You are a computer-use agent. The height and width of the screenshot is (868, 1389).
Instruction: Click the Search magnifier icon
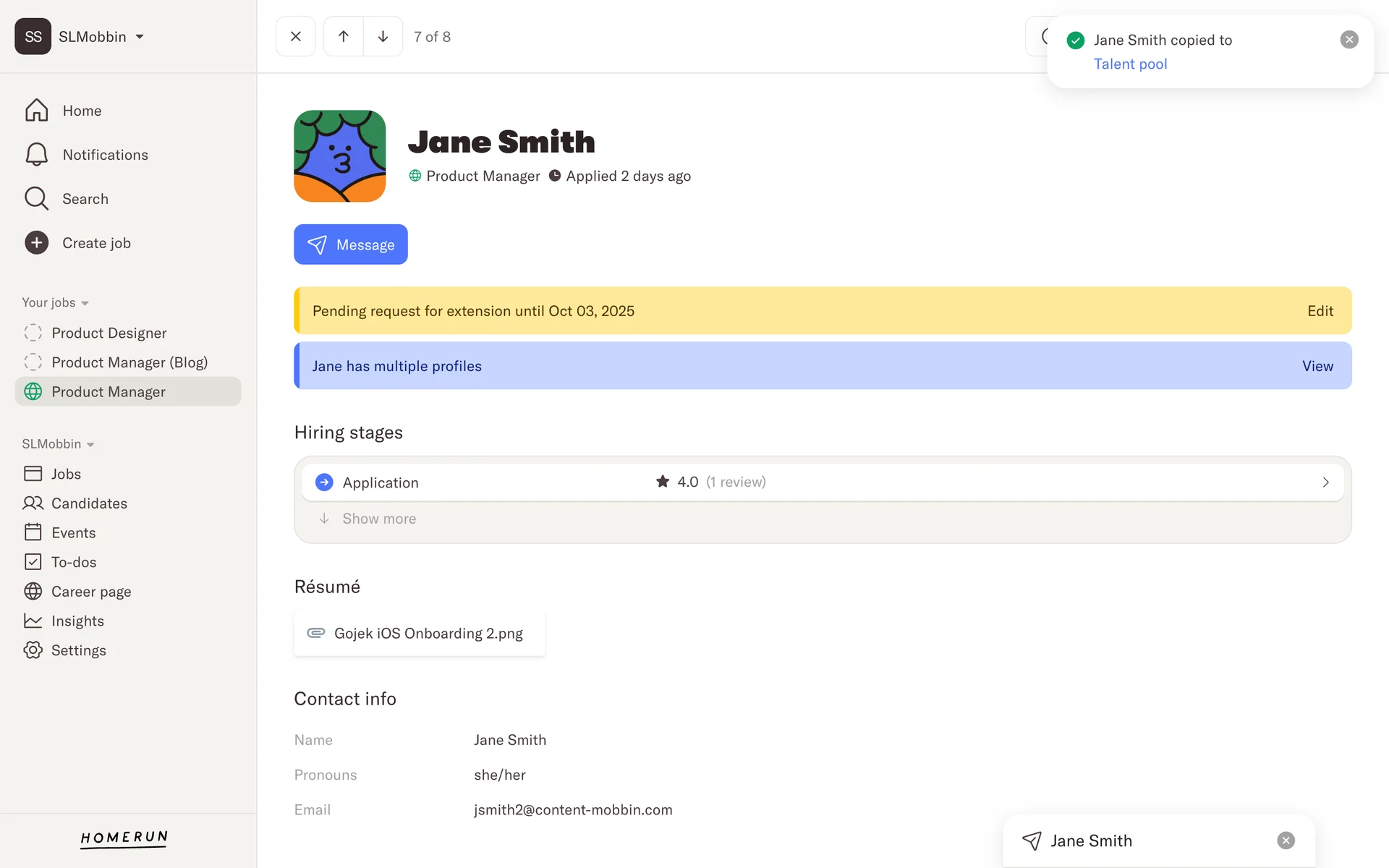(36, 199)
